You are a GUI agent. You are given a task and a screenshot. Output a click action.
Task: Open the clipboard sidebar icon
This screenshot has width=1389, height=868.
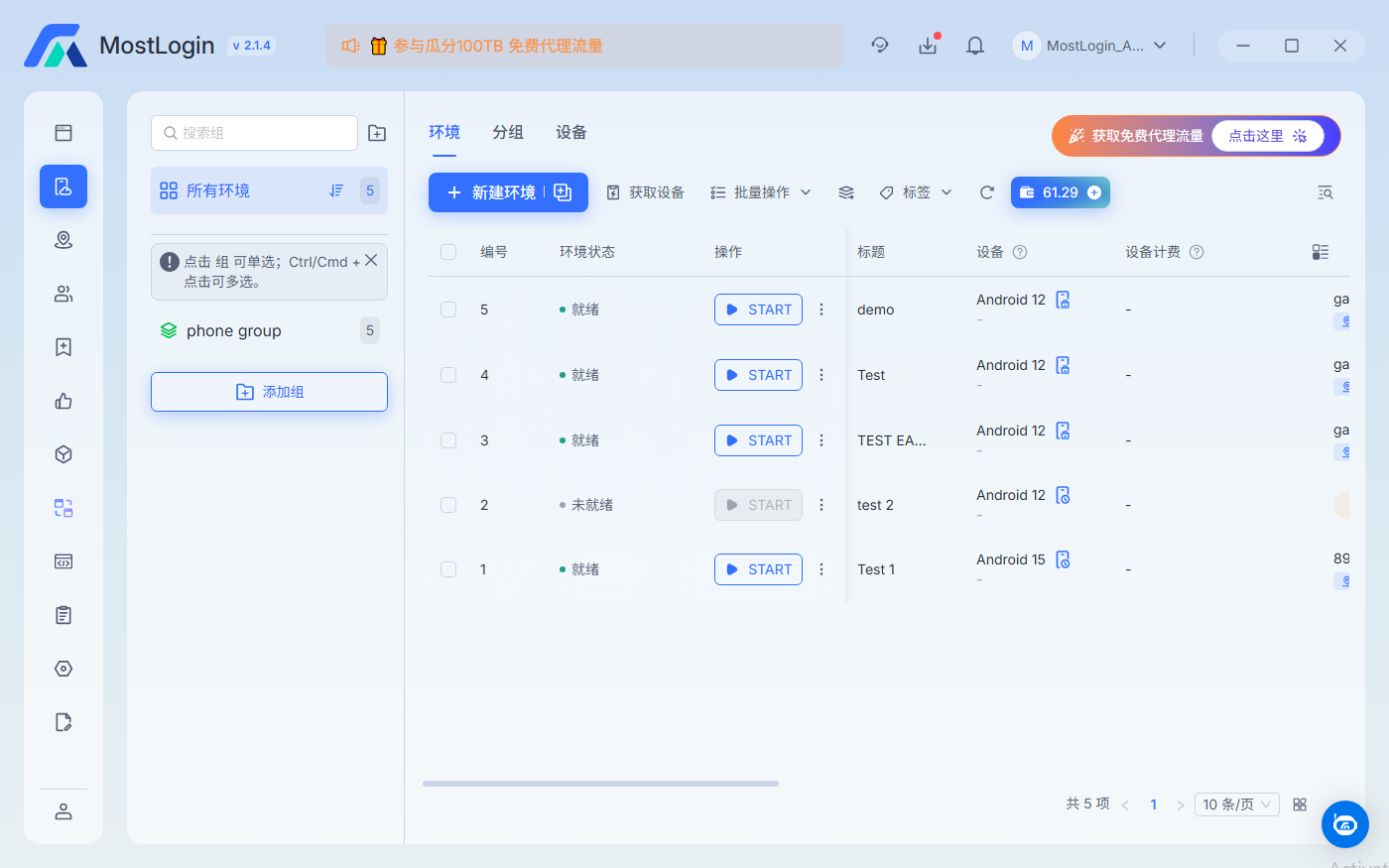[x=63, y=615]
